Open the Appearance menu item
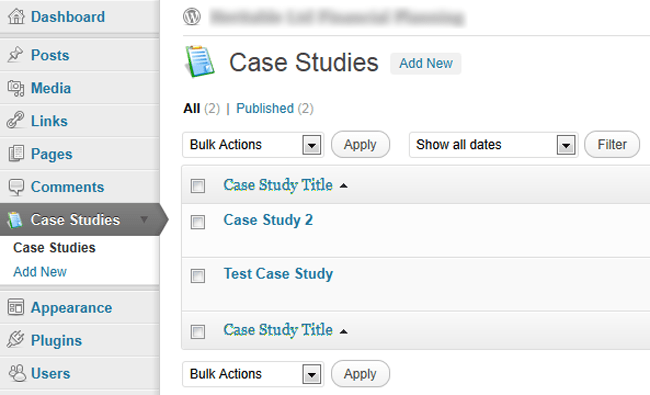Image resolution: width=650 pixels, height=395 pixels. tap(80, 308)
